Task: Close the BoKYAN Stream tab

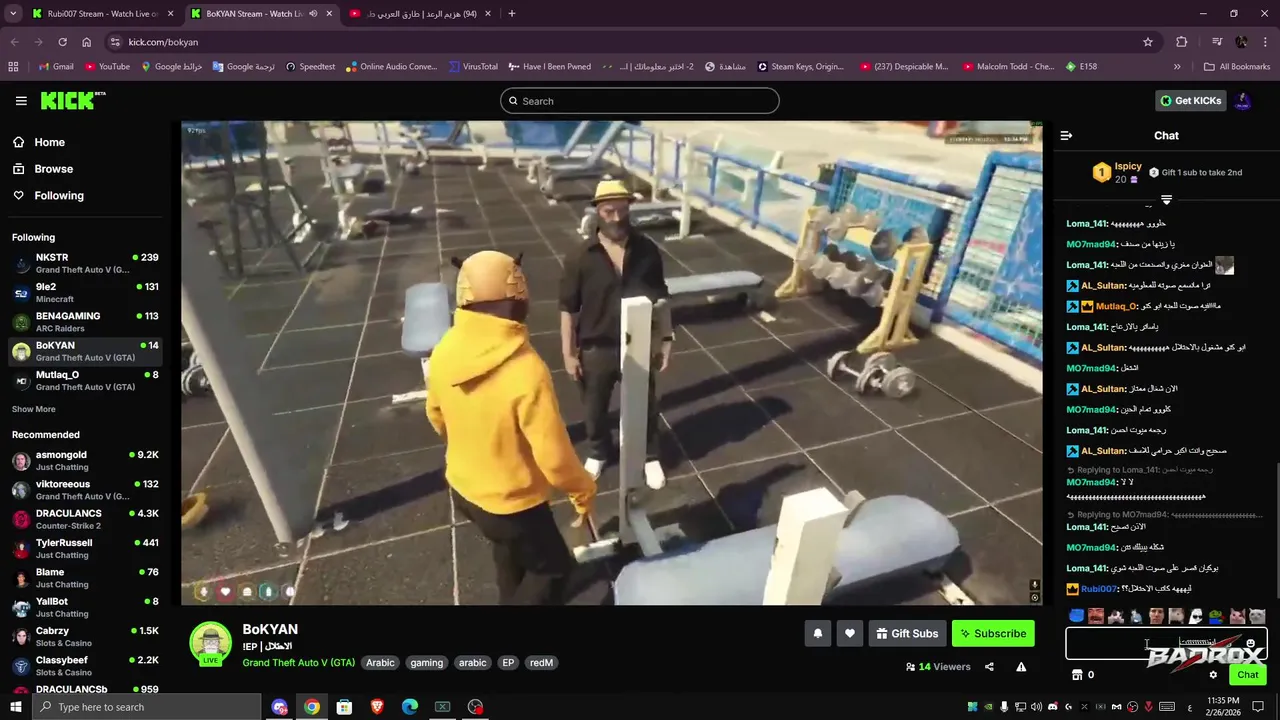Action: coord(329,14)
